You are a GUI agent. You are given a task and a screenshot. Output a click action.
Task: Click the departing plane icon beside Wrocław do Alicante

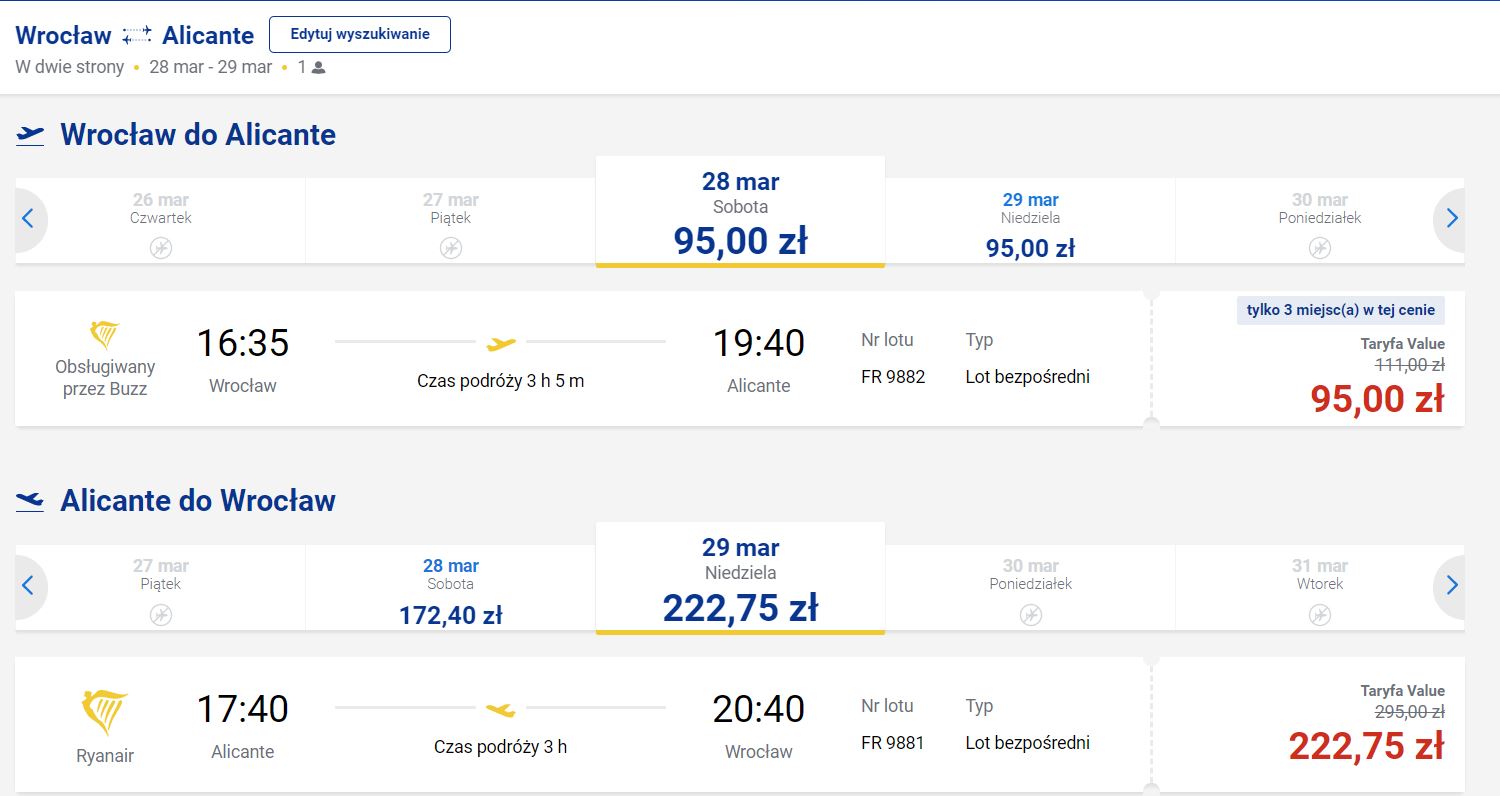30,135
